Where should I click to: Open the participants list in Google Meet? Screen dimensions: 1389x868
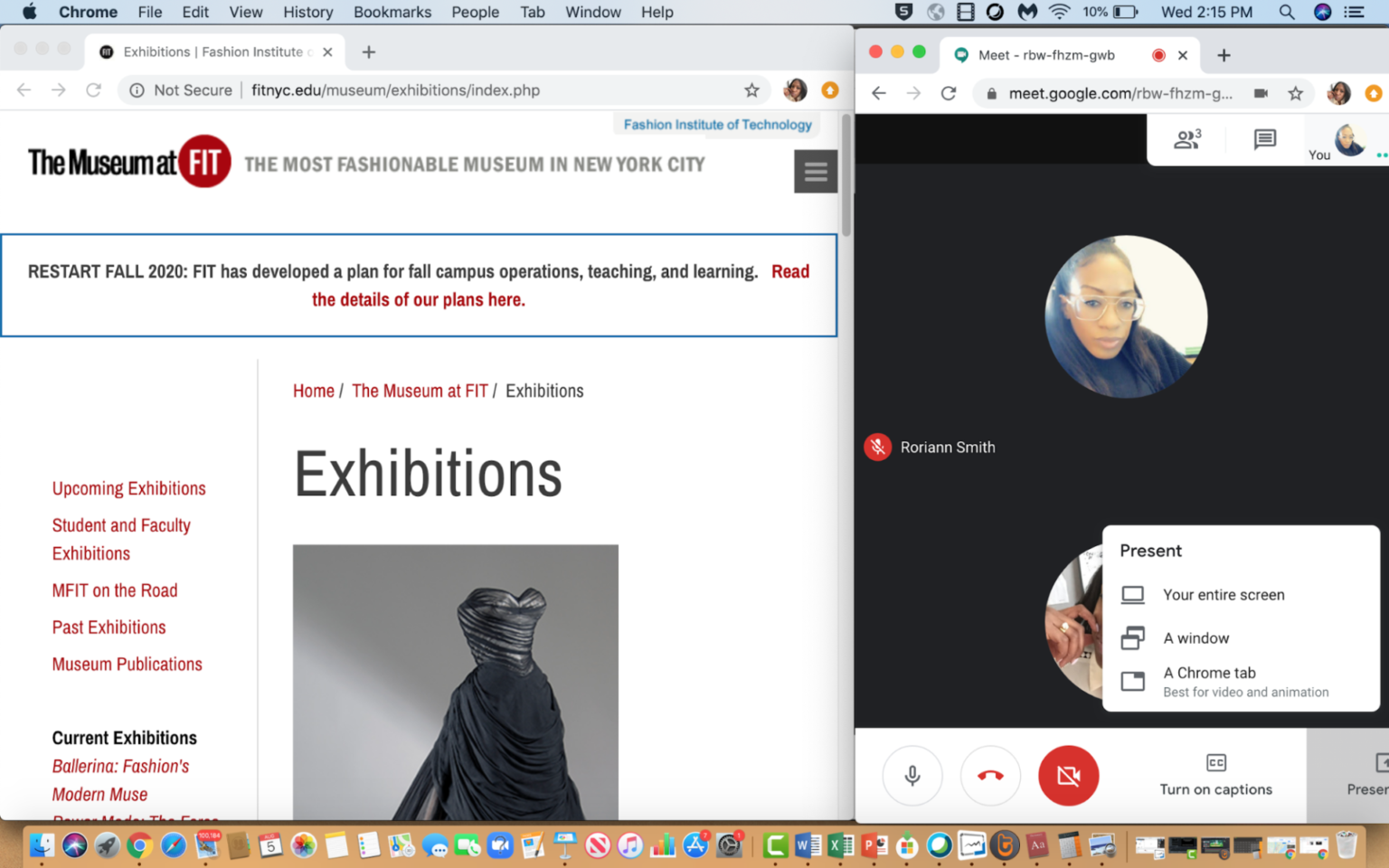(1186, 139)
